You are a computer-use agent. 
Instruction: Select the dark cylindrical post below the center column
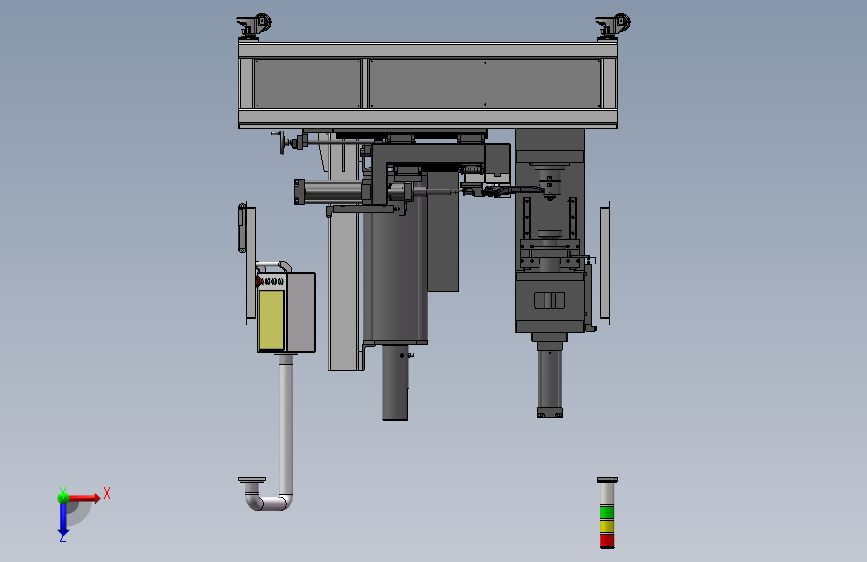(395, 382)
